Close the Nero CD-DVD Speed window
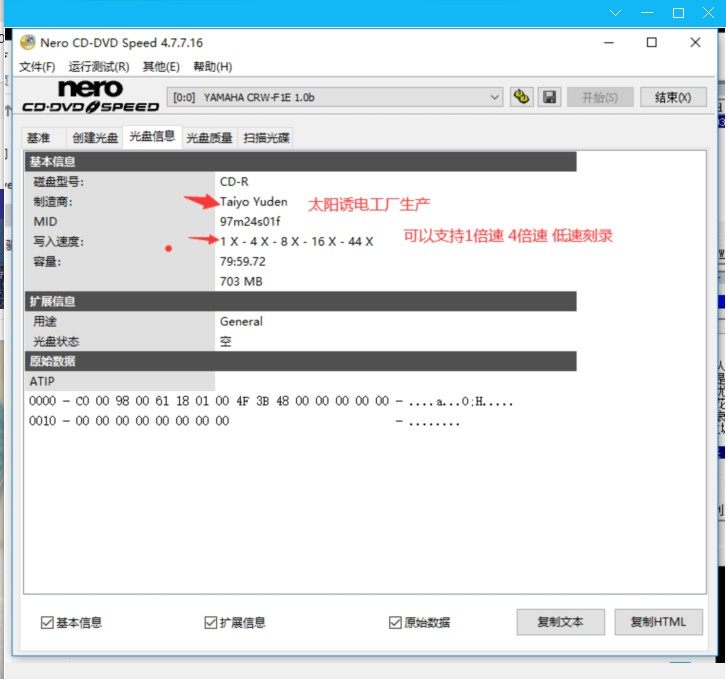The image size is (726, 679). tap(695, 43)
